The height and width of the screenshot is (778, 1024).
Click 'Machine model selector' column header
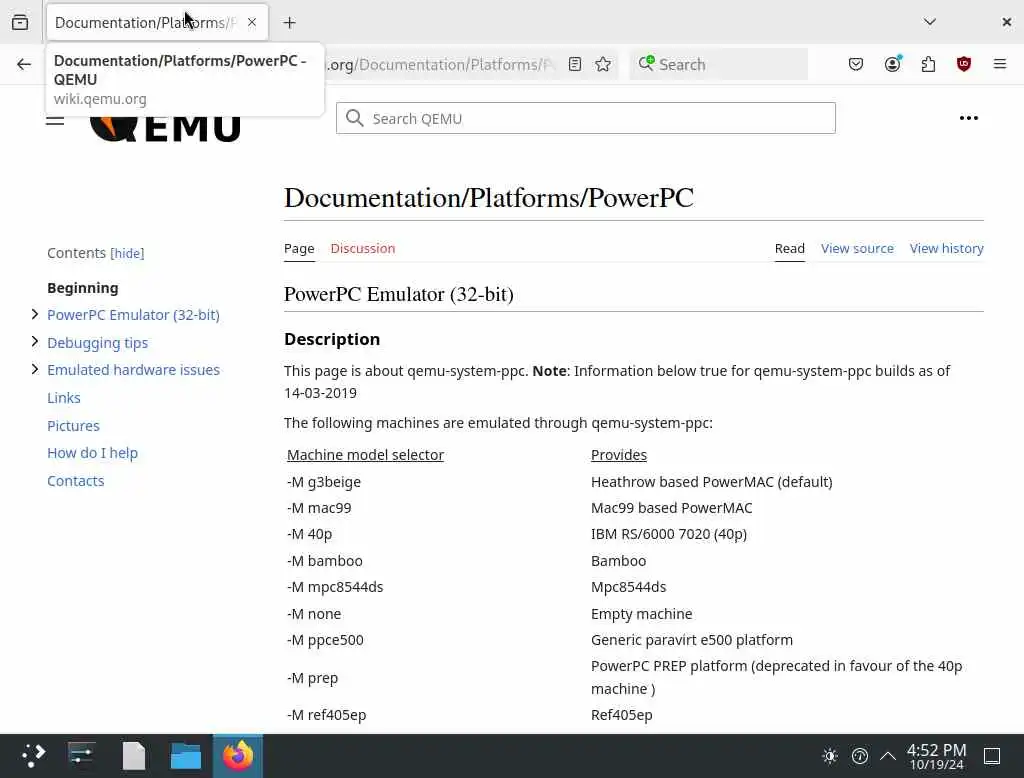(x=365, y=455)
